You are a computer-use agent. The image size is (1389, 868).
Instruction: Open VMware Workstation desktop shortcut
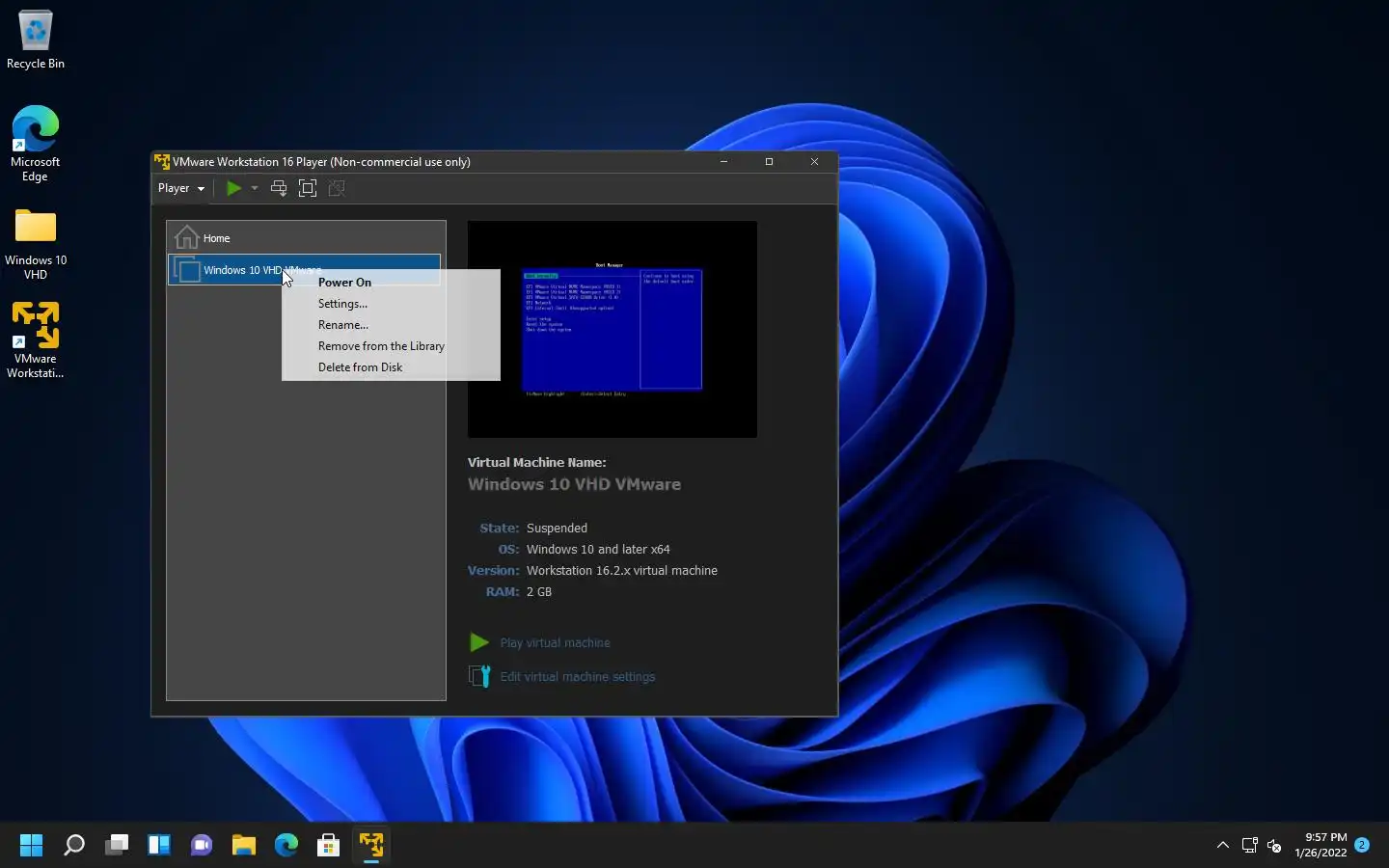coord(36,340)
